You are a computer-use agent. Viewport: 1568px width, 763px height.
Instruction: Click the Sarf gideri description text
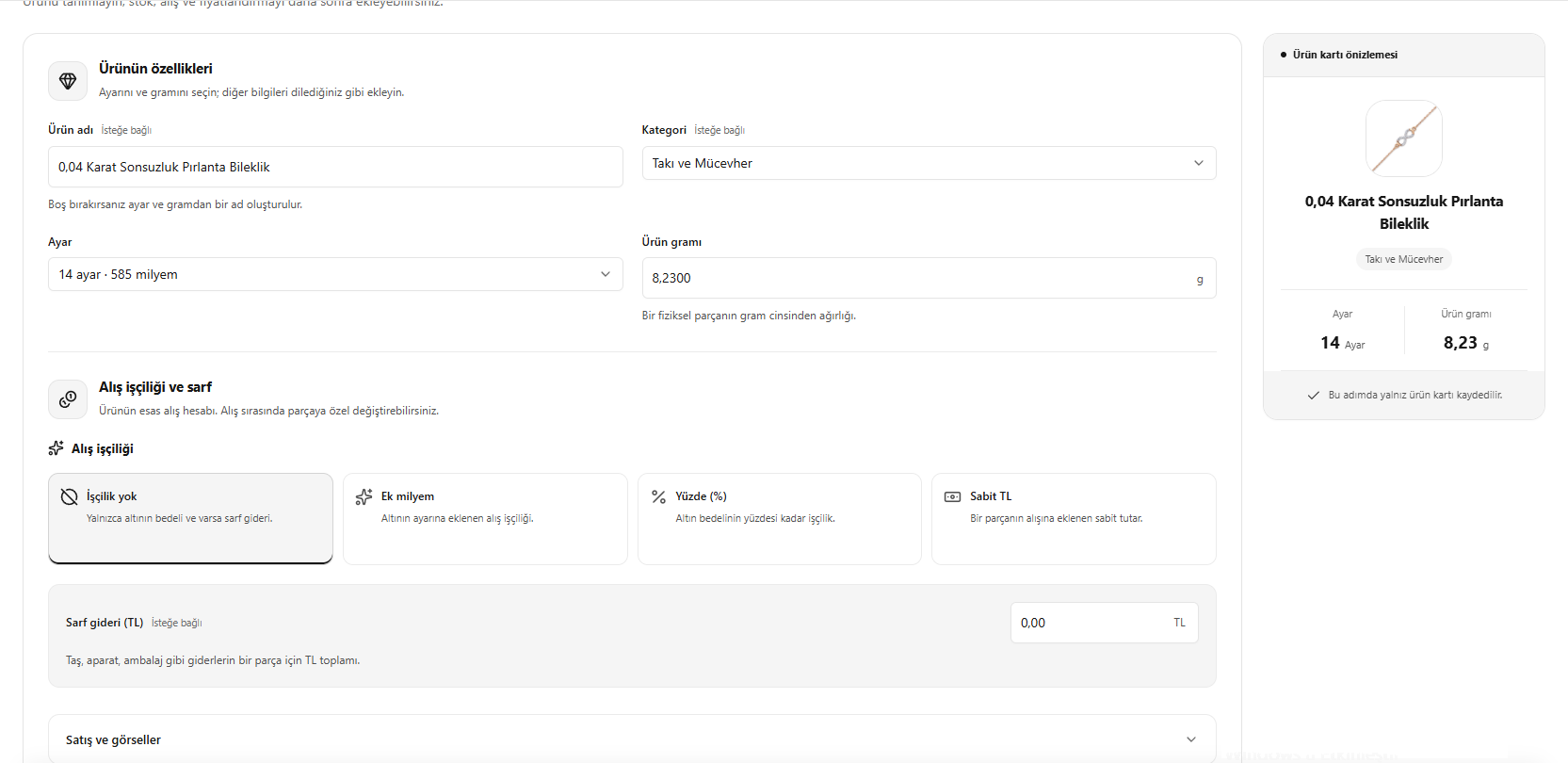[213, 660]
